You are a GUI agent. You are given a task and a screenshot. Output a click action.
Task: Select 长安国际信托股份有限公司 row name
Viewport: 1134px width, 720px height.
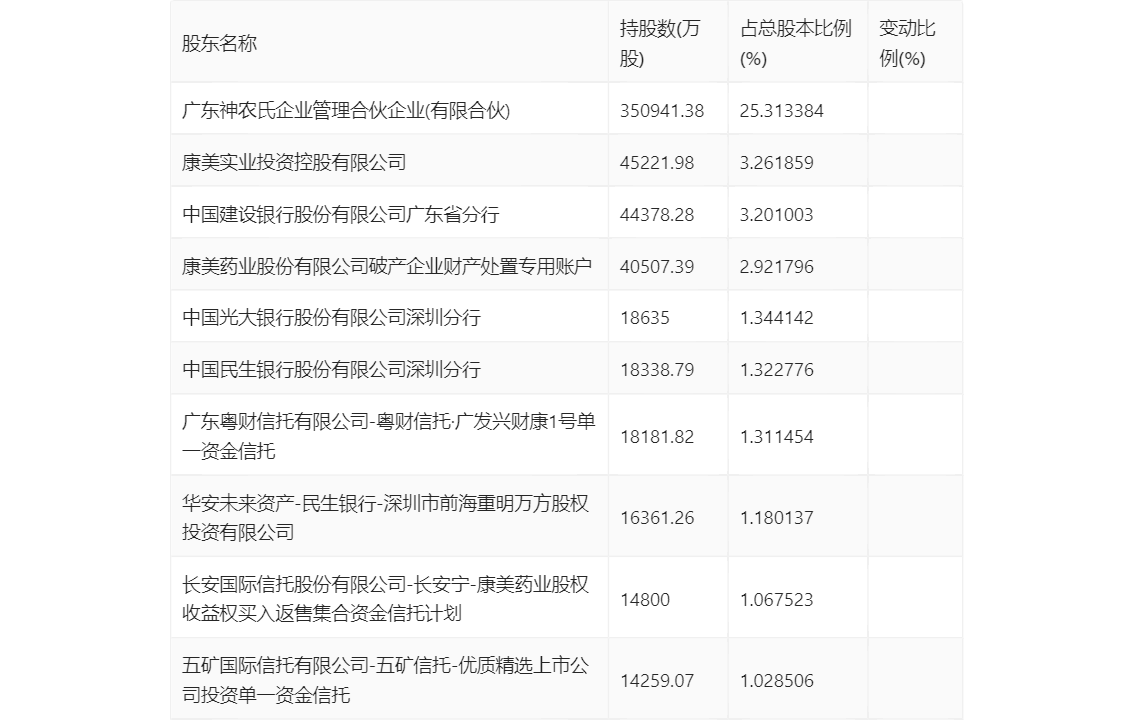385,599
